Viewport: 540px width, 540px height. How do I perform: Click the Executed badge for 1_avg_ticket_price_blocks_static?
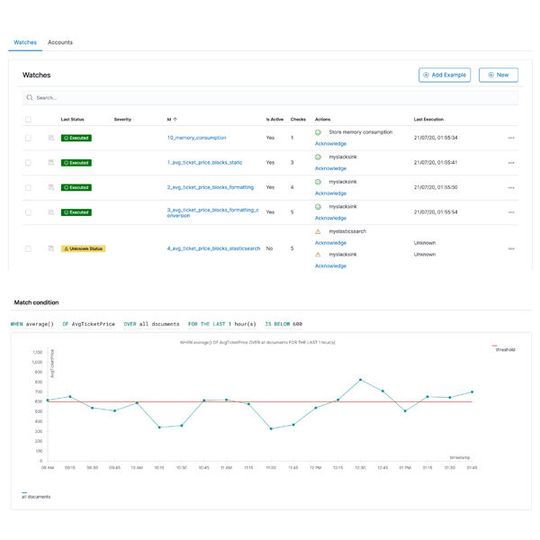point(76,163)
